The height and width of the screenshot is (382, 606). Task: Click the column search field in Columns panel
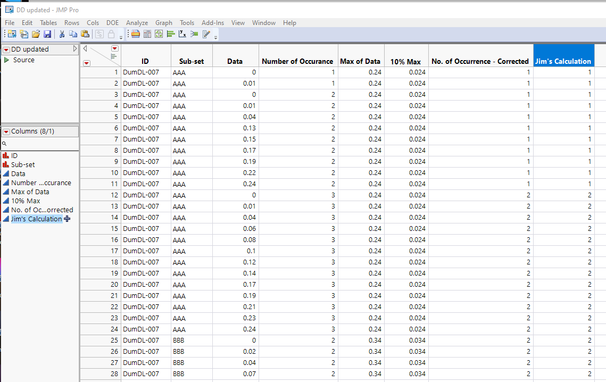pos(40,143)
